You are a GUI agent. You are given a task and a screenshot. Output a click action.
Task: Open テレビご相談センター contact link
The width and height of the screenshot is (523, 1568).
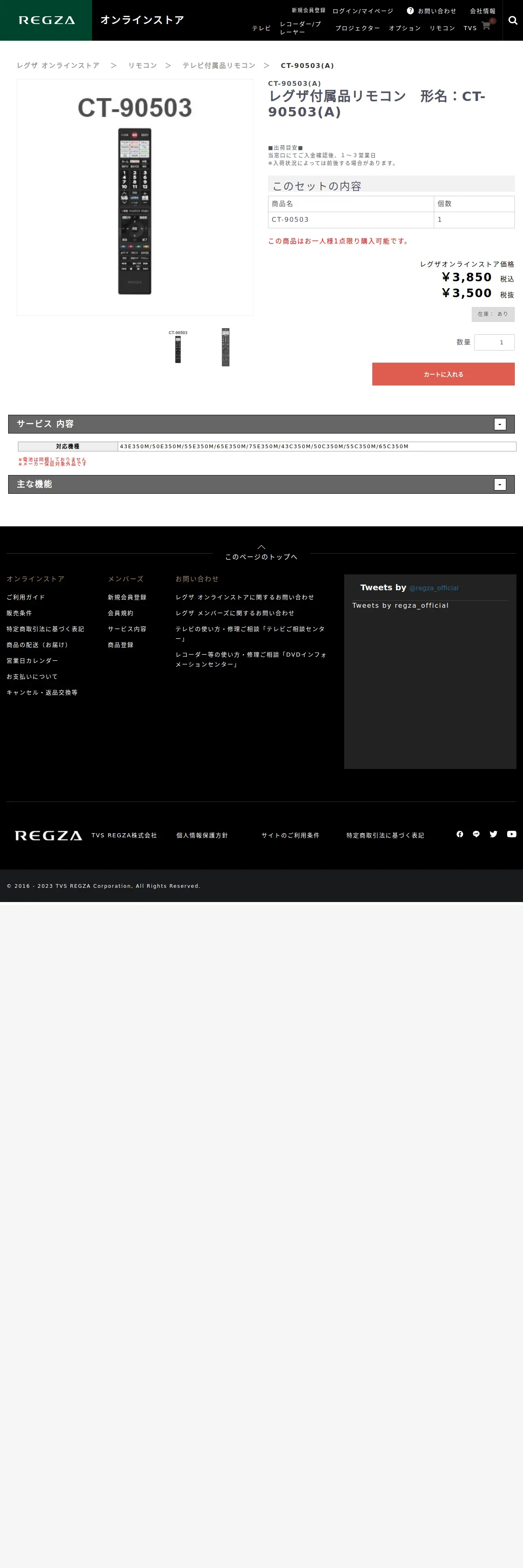(x=250, y=634)
